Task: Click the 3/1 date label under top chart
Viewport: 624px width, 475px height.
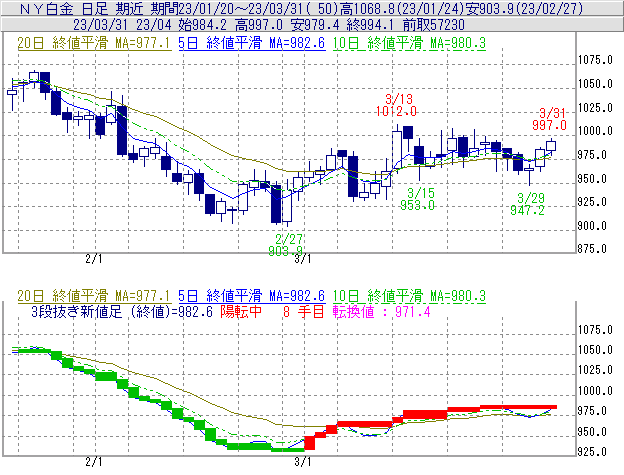Action: (x=303, y=259)
